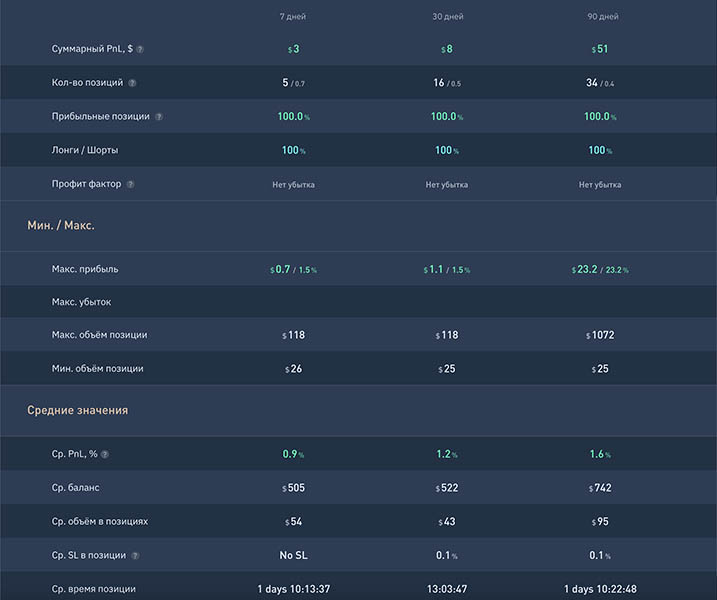Select the 30 дней column header
Image resolution: width=717 pixels, height=600 pixels.
pos(447,17)
